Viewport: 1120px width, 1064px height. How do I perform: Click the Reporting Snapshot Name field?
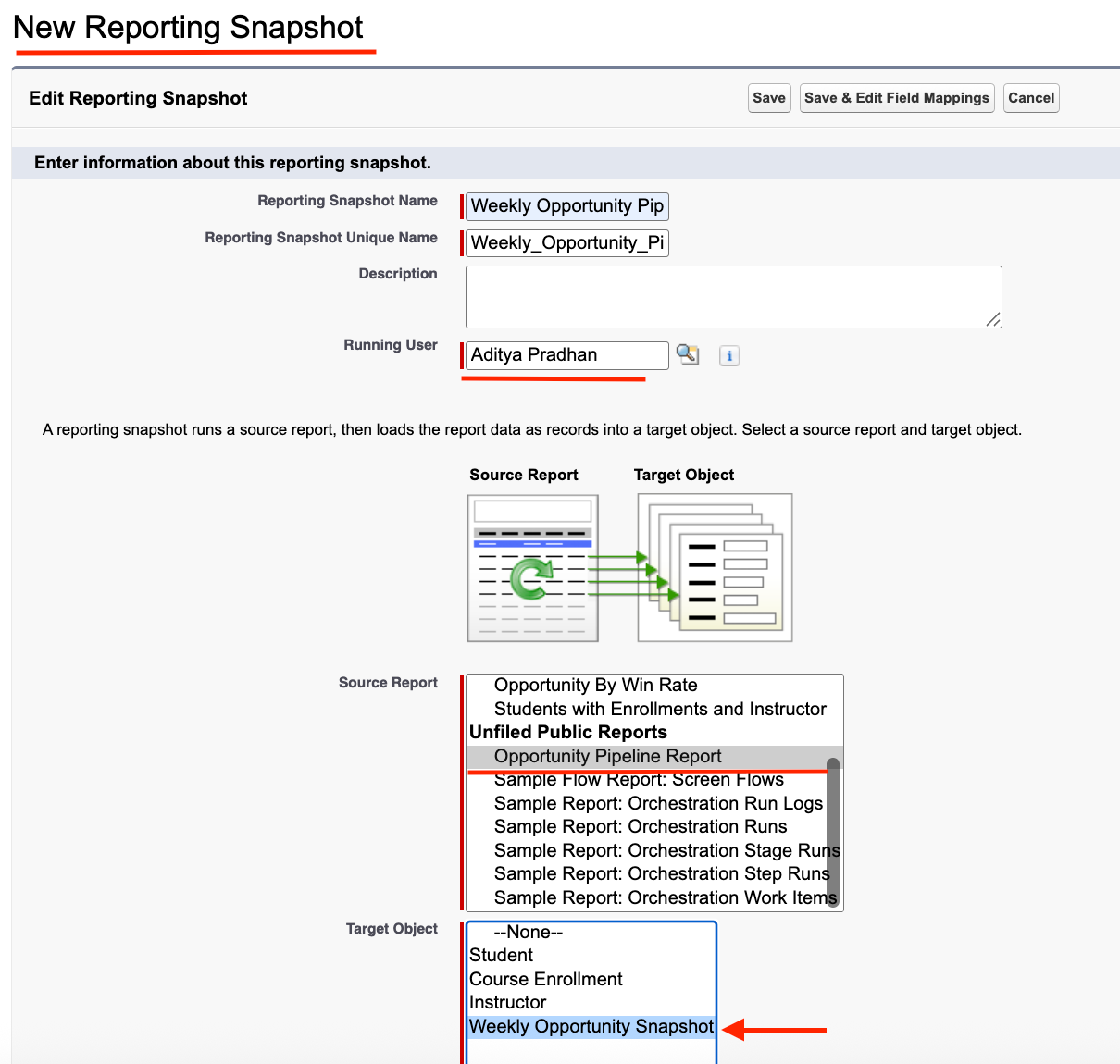point(566,206)
